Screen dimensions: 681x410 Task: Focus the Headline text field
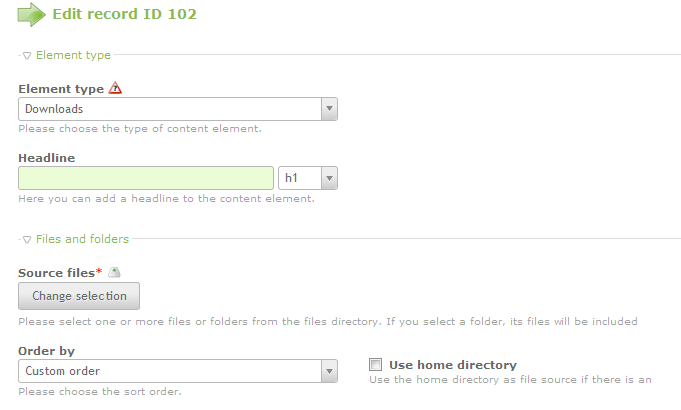(x=146, y=178)
